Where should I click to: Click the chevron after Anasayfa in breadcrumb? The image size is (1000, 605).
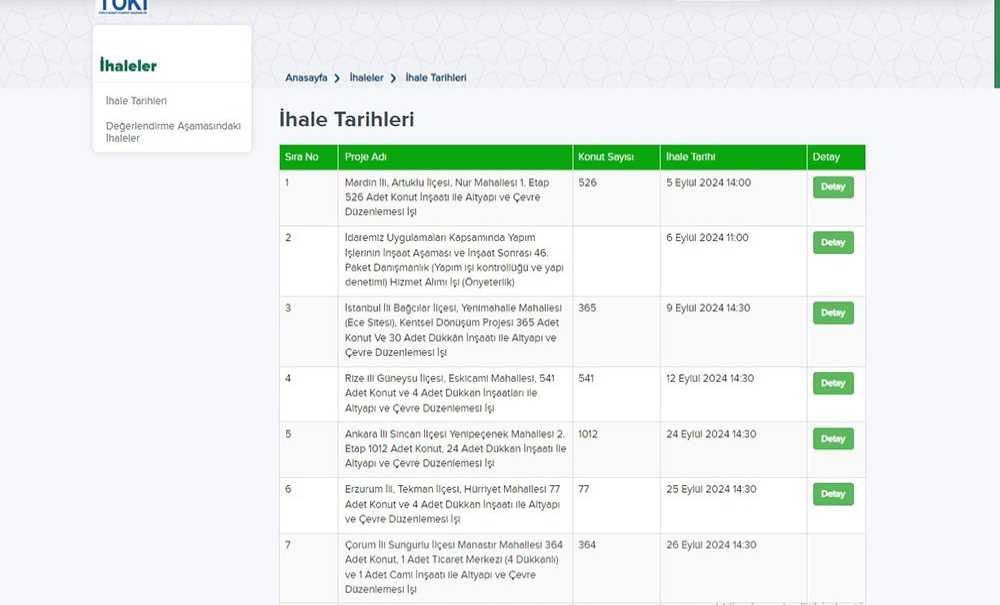coord(338,78)
